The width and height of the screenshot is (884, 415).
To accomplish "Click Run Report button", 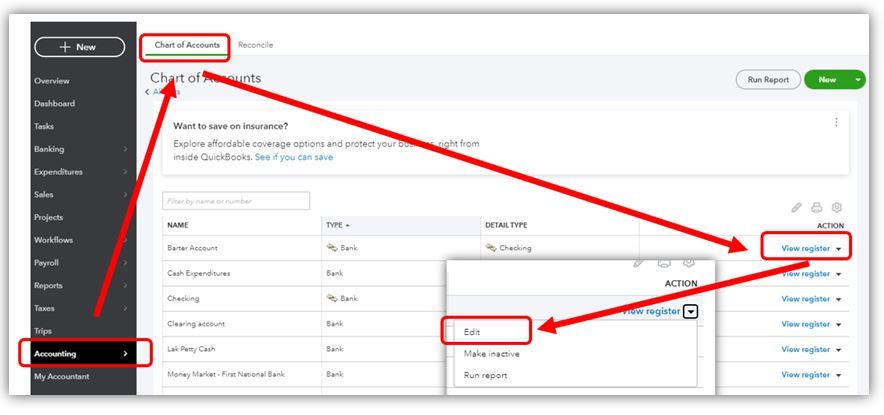I will (x=768, y=80).
